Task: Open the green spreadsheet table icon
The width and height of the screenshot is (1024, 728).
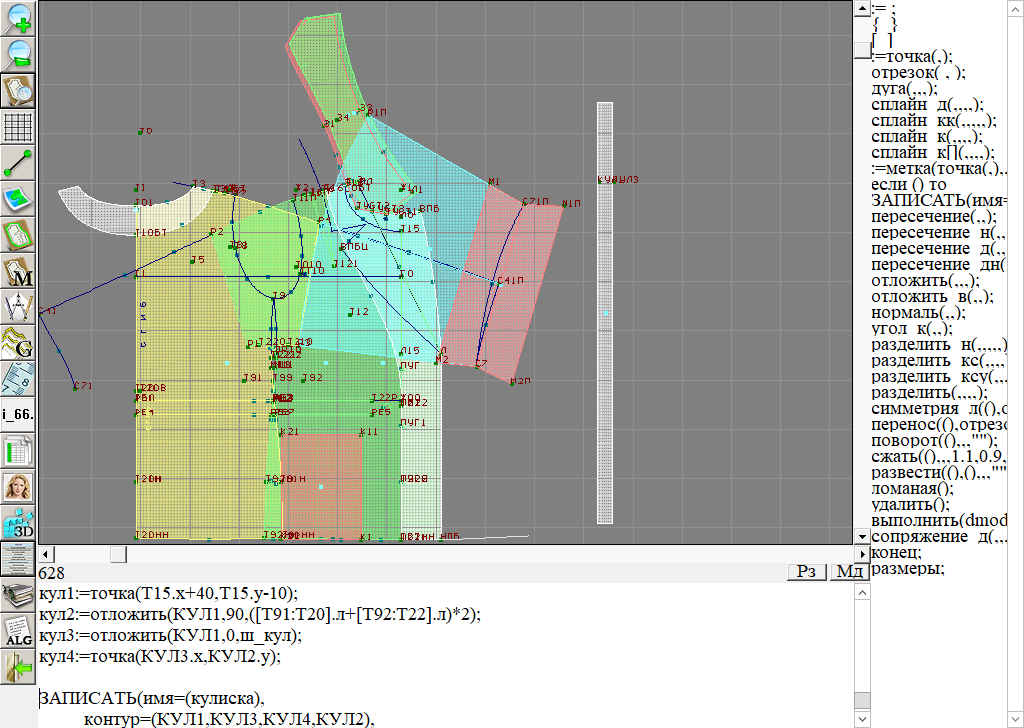Action: (x=18, y=451)
